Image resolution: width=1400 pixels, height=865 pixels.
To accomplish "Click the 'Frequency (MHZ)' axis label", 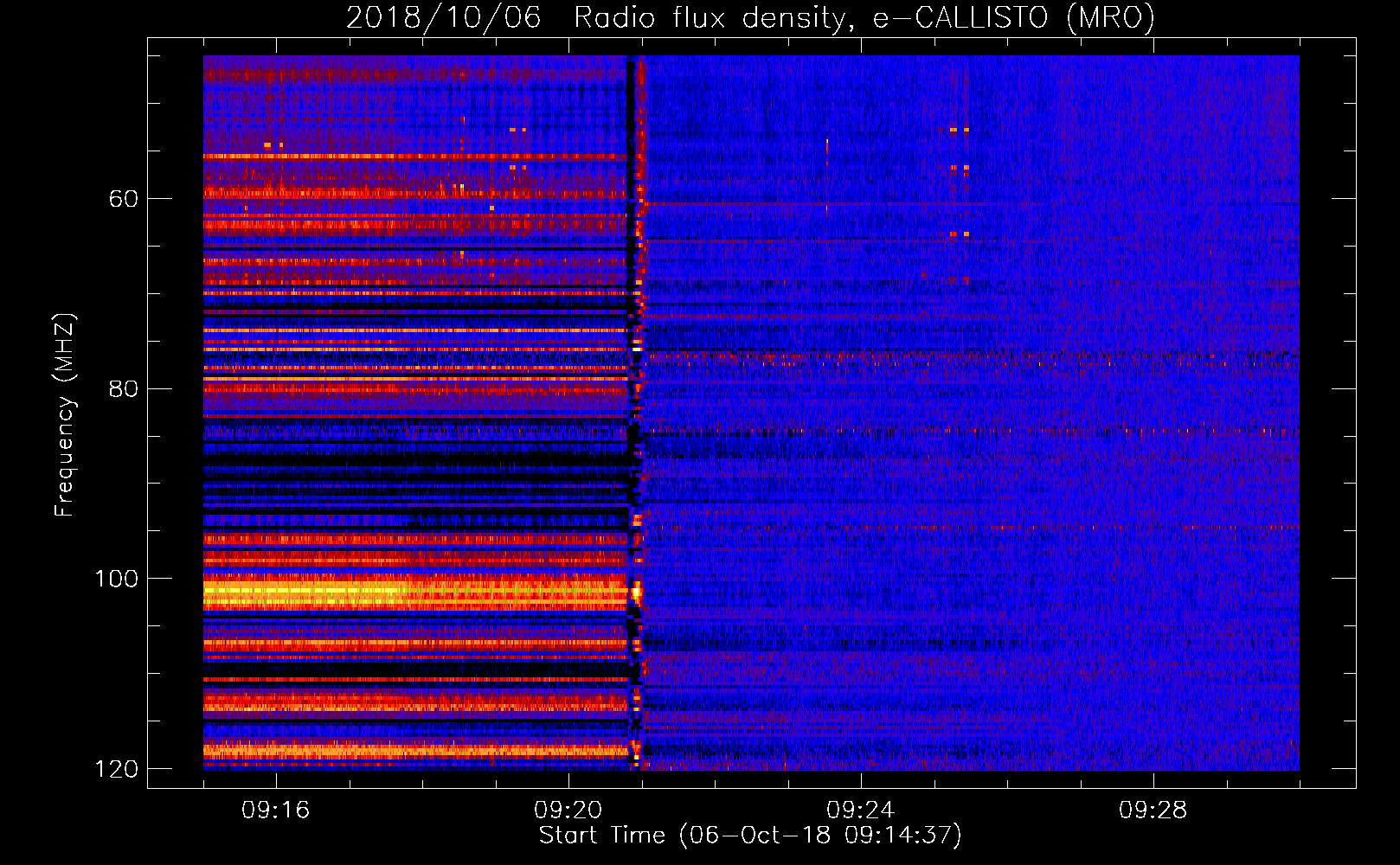I will [65, 415].
